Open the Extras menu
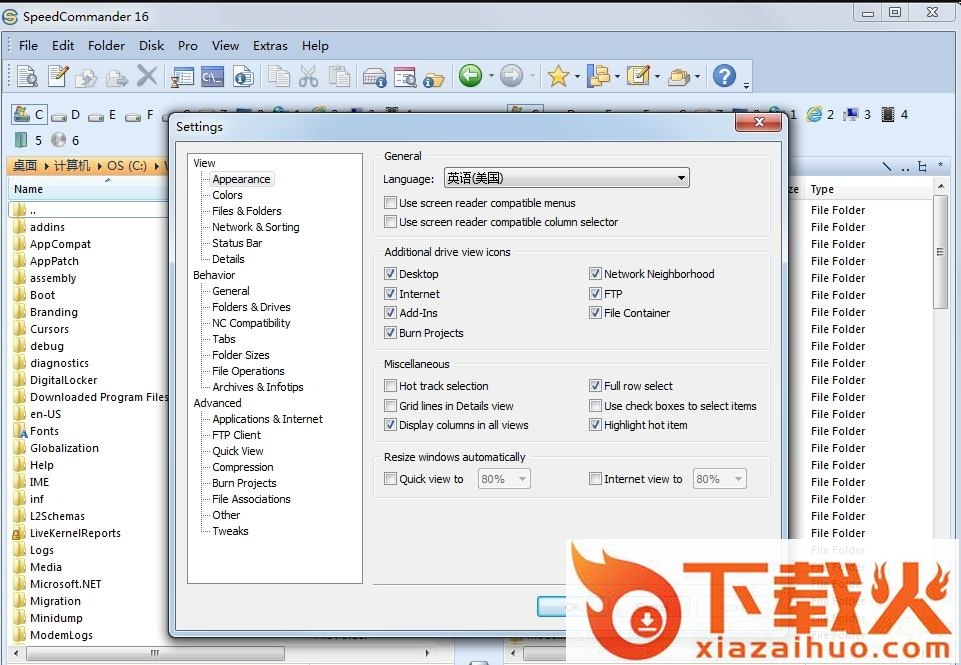961x665 pixels. click(270, 45)
